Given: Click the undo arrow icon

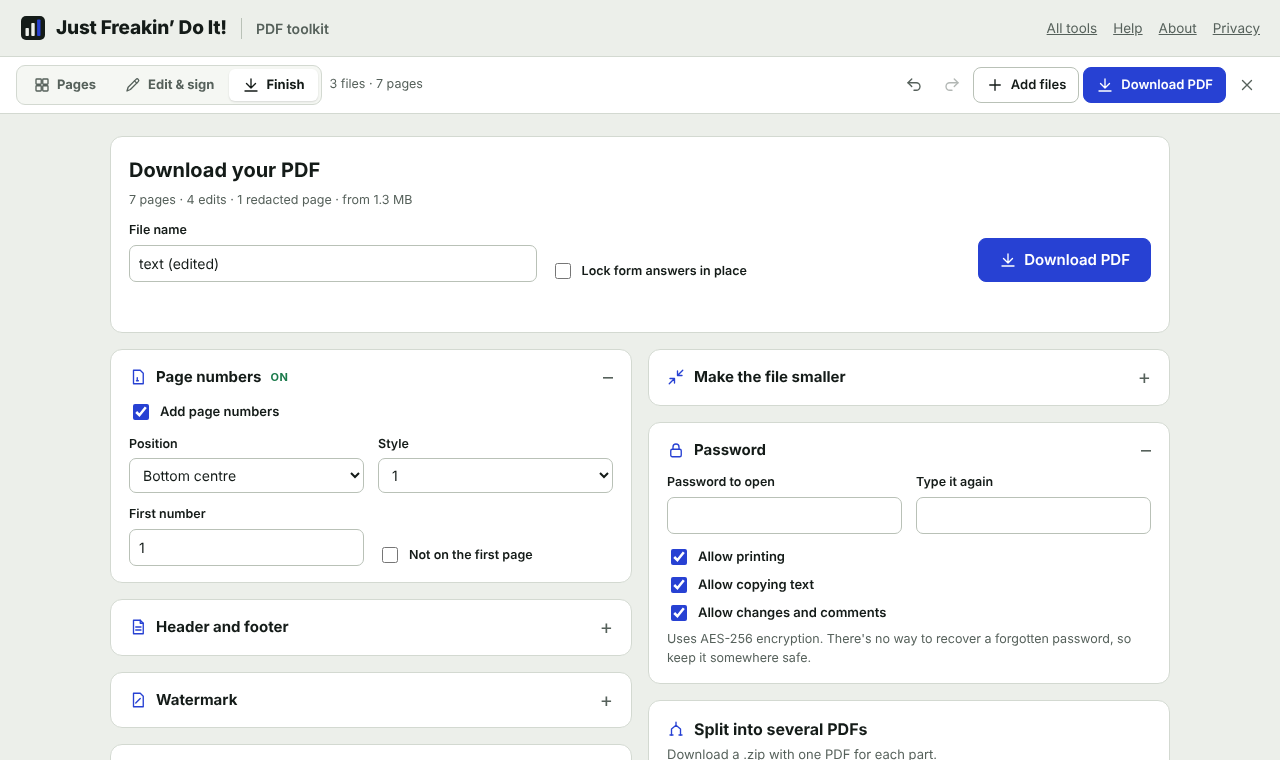Looking at the screenshot, I should point(914,85).
